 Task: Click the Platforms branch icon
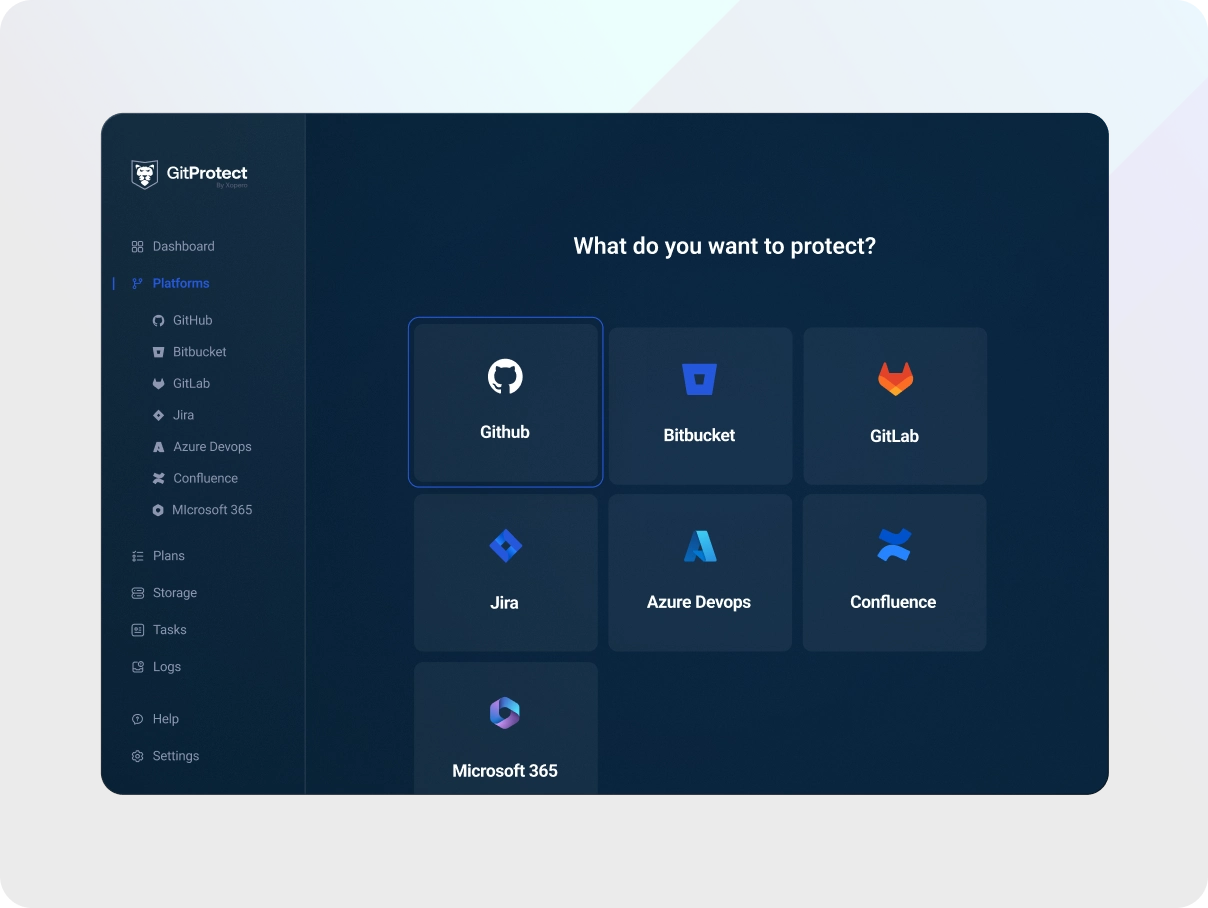(x=138, y=283)
